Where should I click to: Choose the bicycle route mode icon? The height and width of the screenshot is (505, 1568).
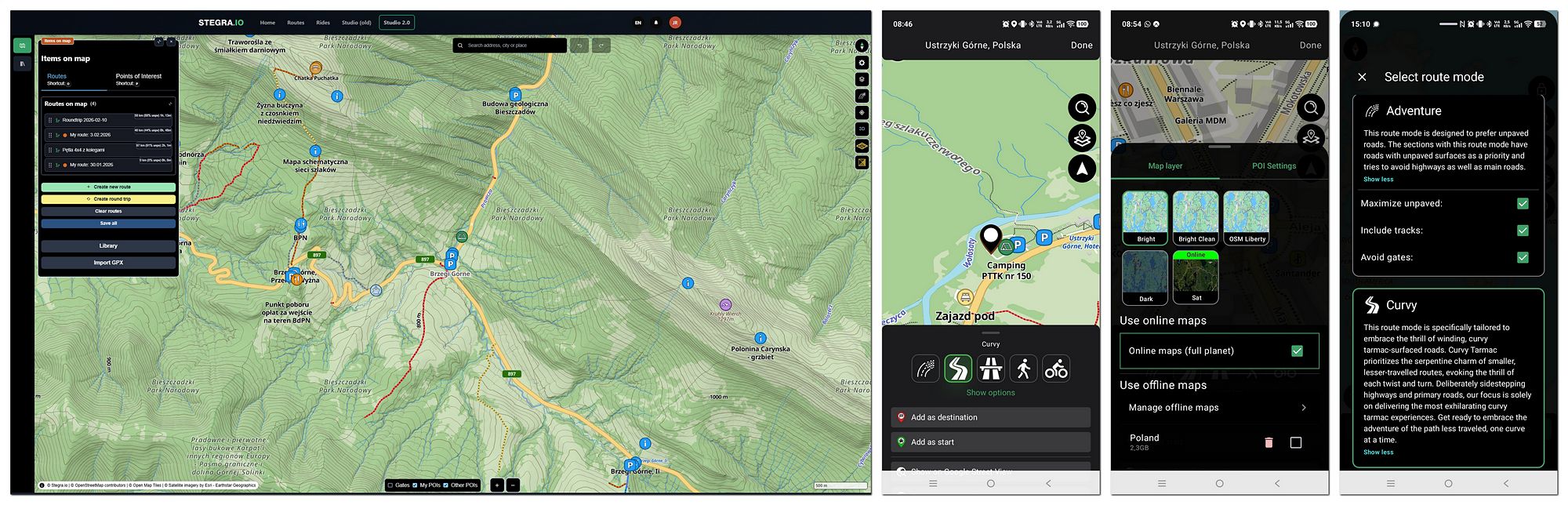pyautogui.click(x=1056, y=369)
